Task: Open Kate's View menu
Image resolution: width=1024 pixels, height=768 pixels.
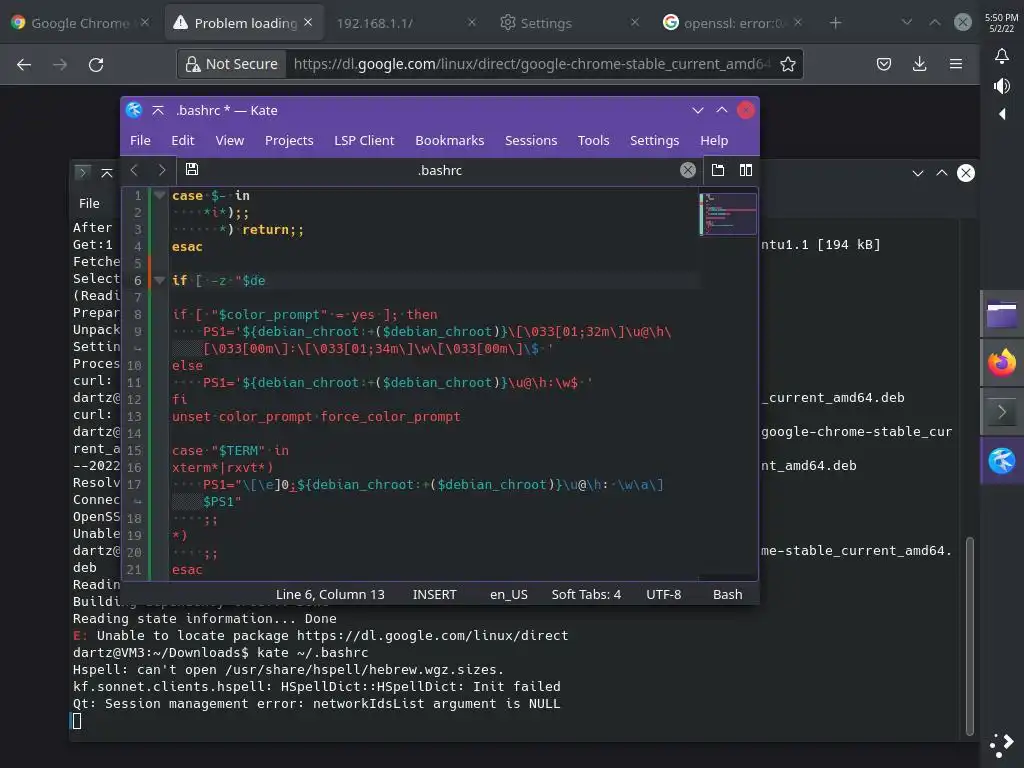Action: click(x=229, y=140)
